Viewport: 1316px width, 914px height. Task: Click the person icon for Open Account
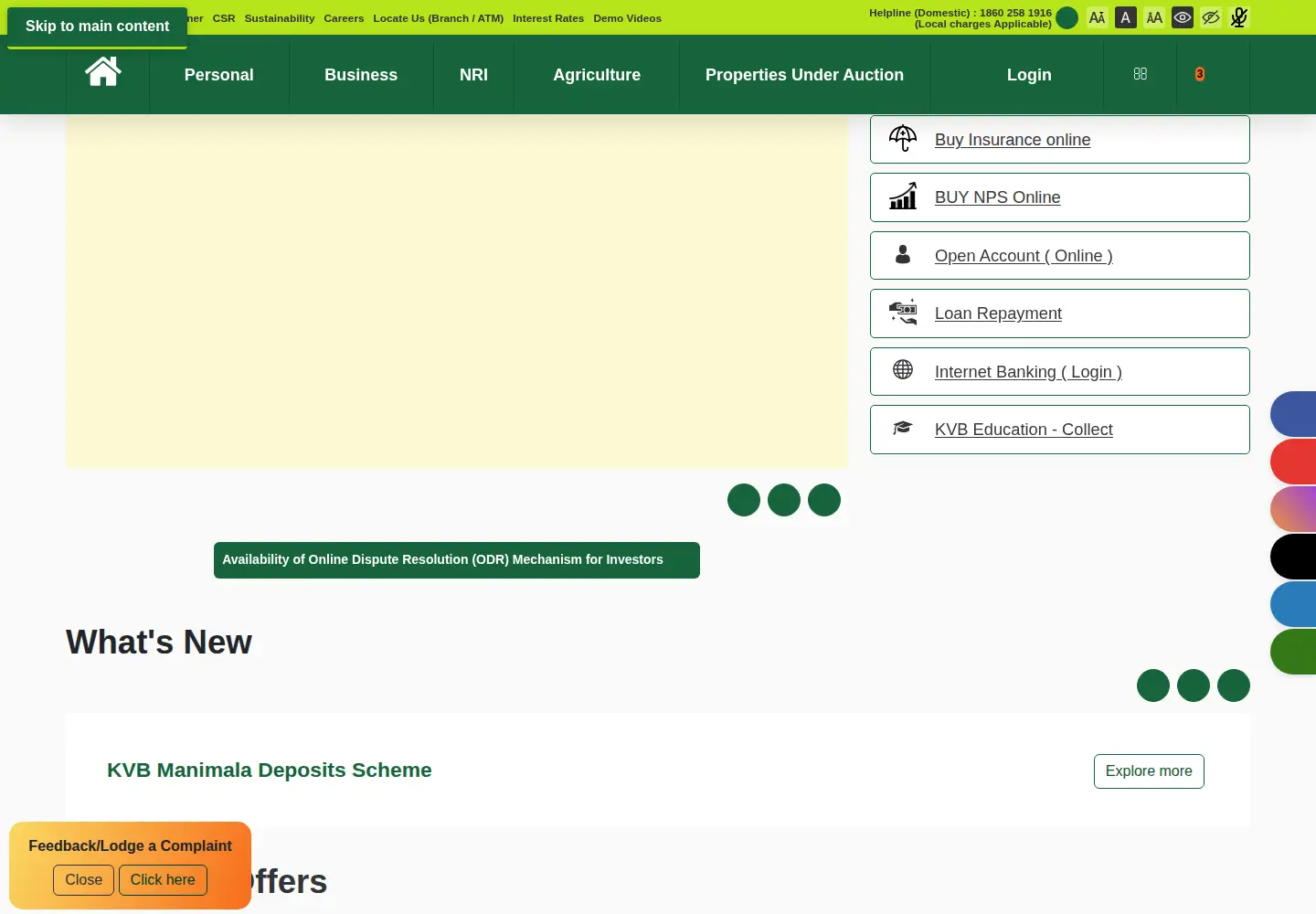pos(903,255)
